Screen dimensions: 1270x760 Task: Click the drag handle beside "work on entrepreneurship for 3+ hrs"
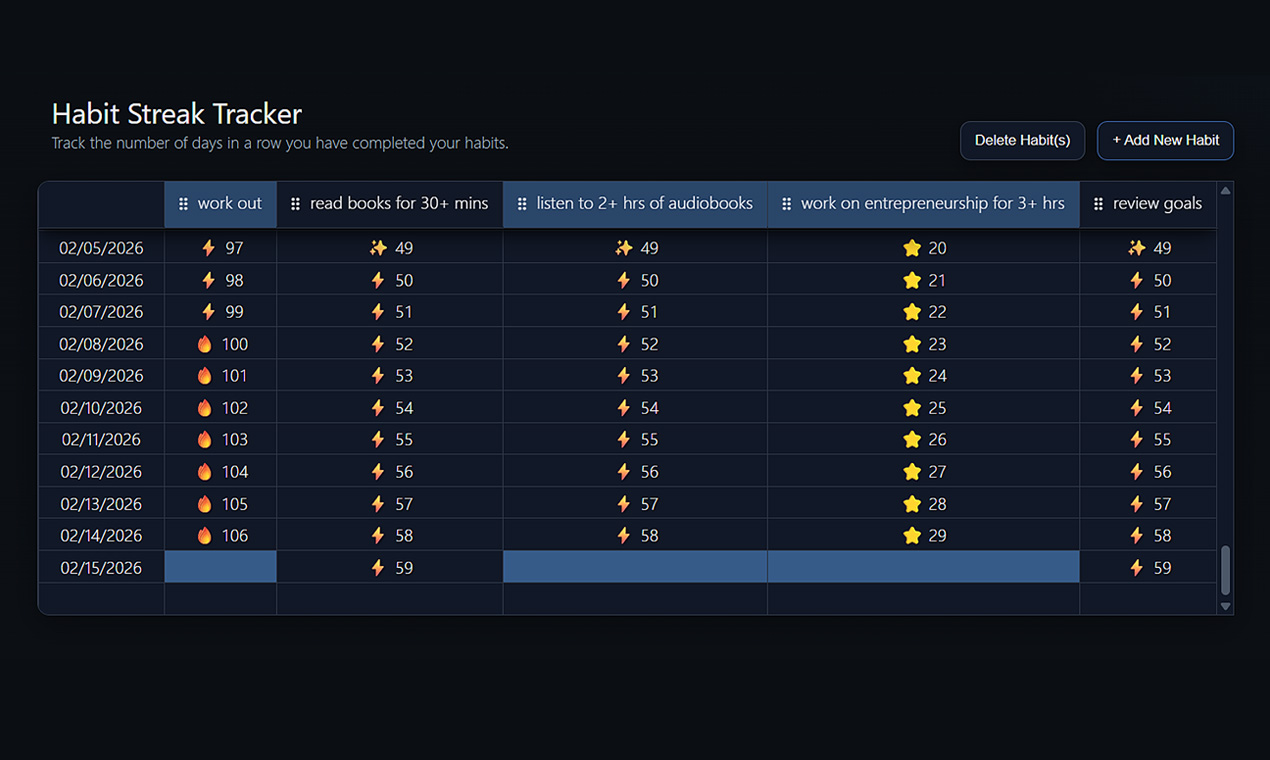coord(787,203)
